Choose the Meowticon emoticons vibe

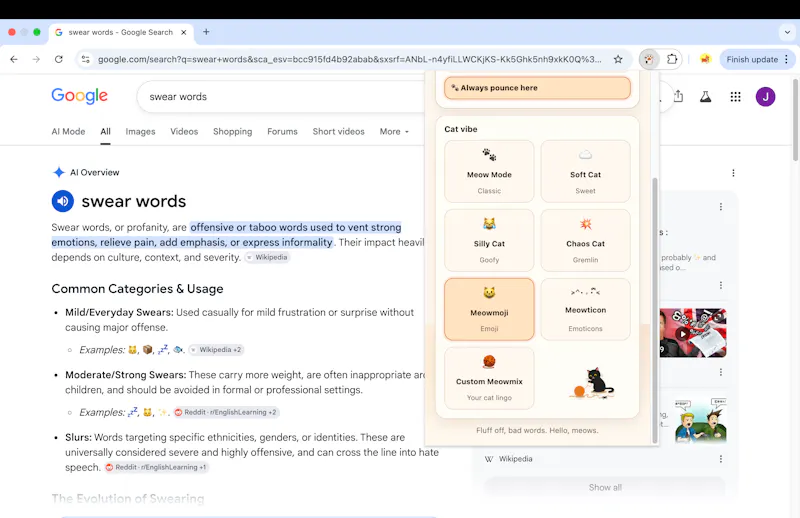tap(585, 309)
